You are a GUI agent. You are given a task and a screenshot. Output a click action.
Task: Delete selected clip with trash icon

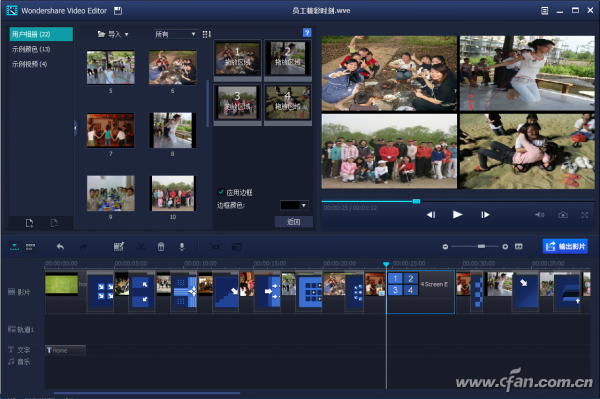[x=161, y=247]
